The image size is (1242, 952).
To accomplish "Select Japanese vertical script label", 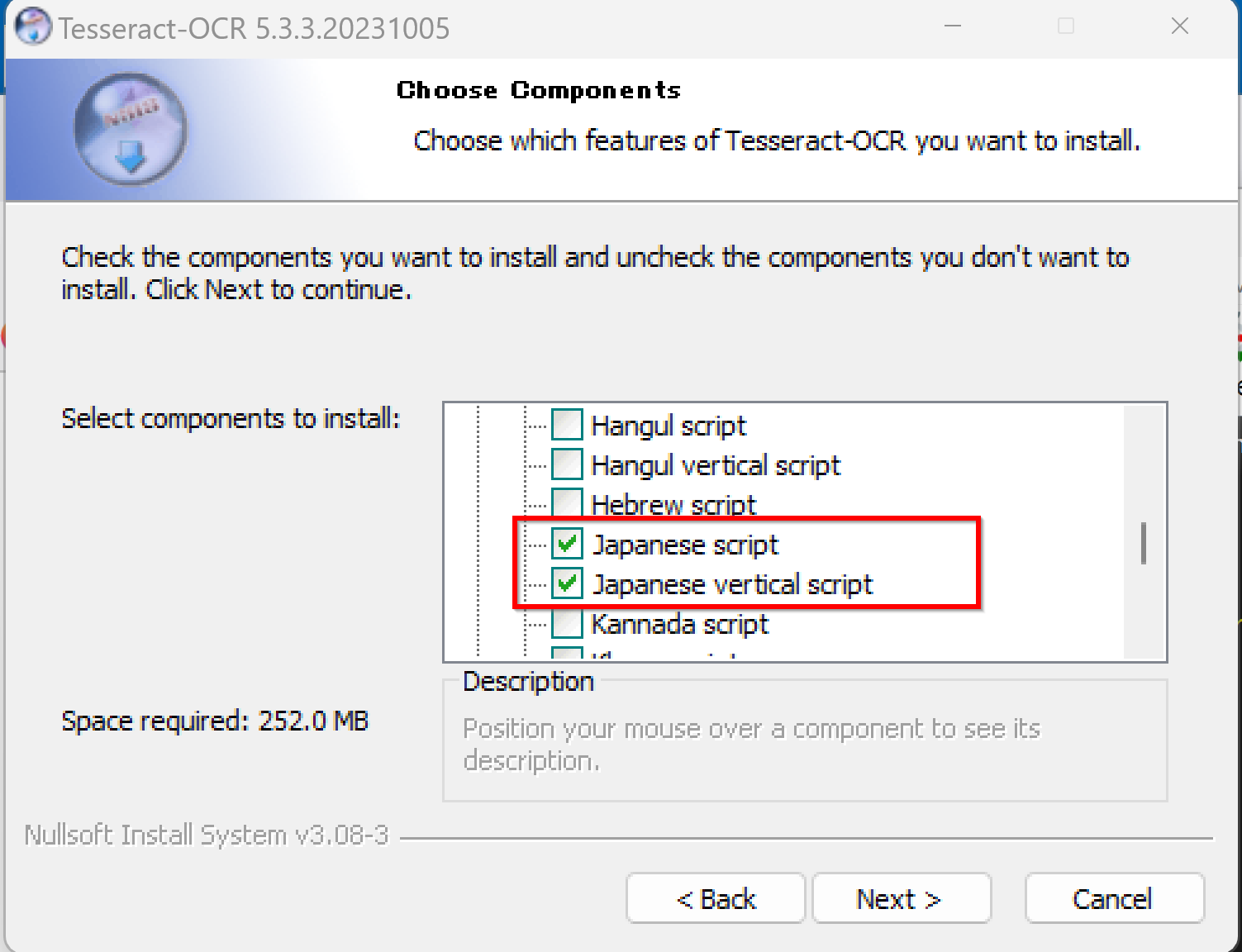I will (732, 584).
